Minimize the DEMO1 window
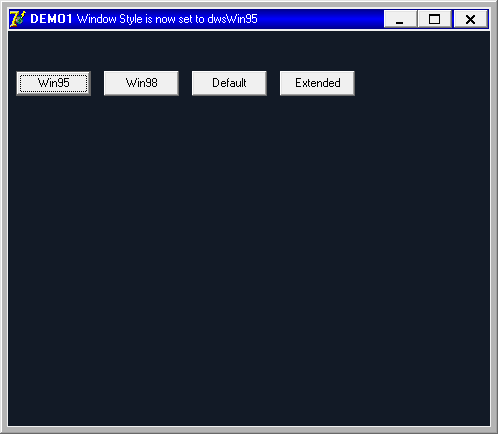The height and width of the screenshot is (434, 498). click(400, 19)
